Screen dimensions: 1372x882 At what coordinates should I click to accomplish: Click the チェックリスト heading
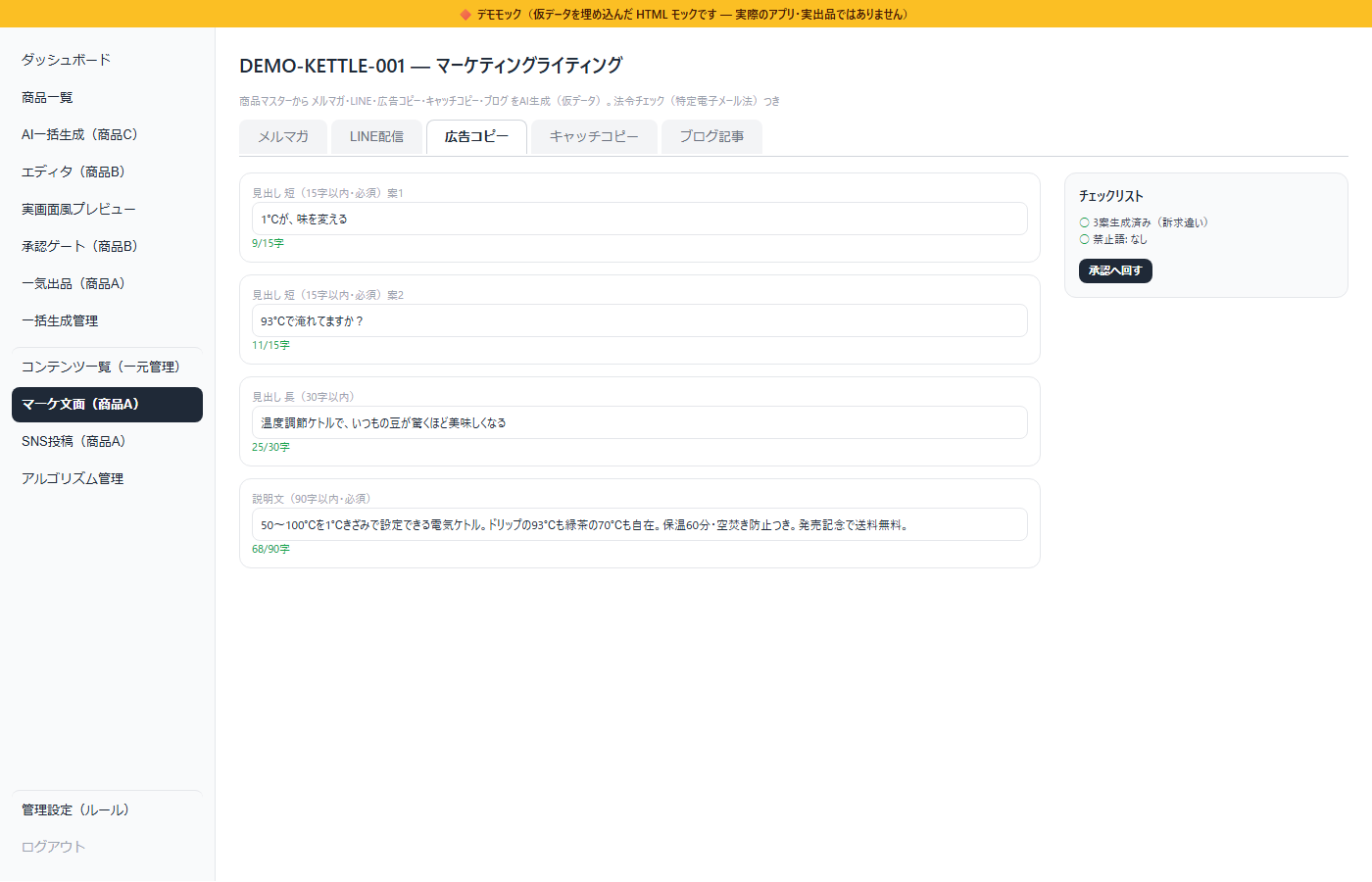click(1111, 196)
